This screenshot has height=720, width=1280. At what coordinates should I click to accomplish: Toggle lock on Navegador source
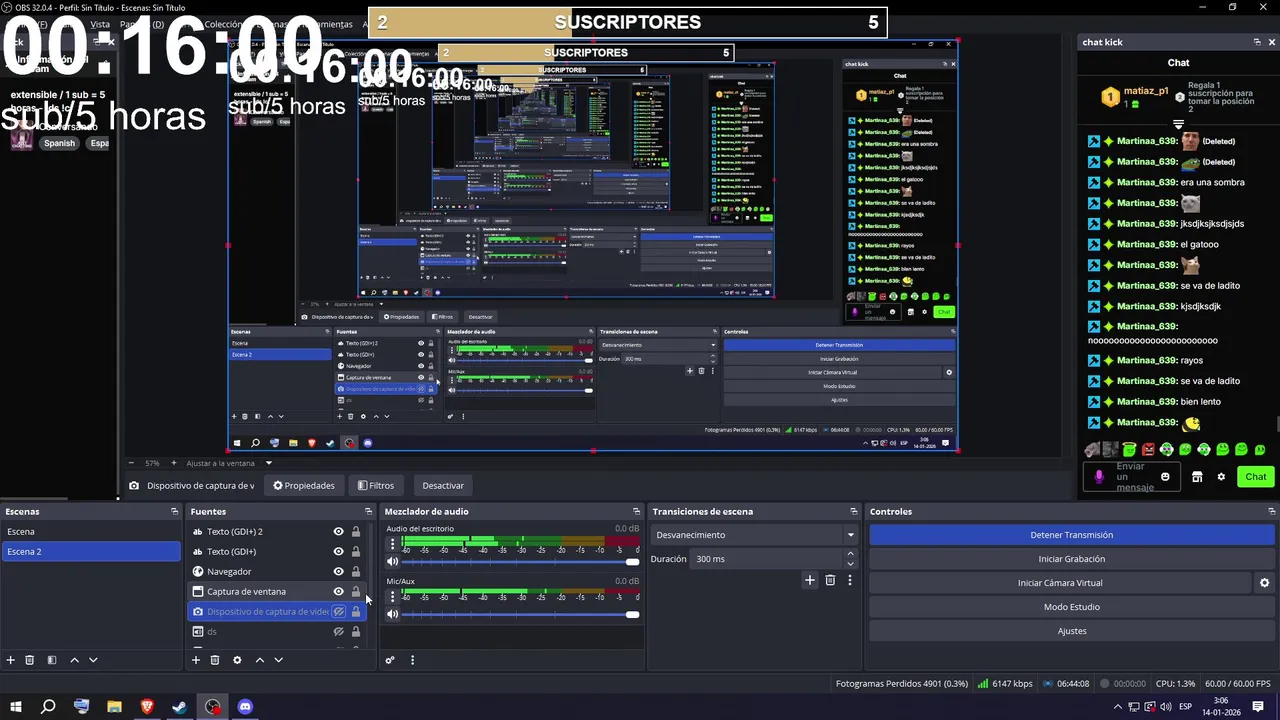pos(355,572)
